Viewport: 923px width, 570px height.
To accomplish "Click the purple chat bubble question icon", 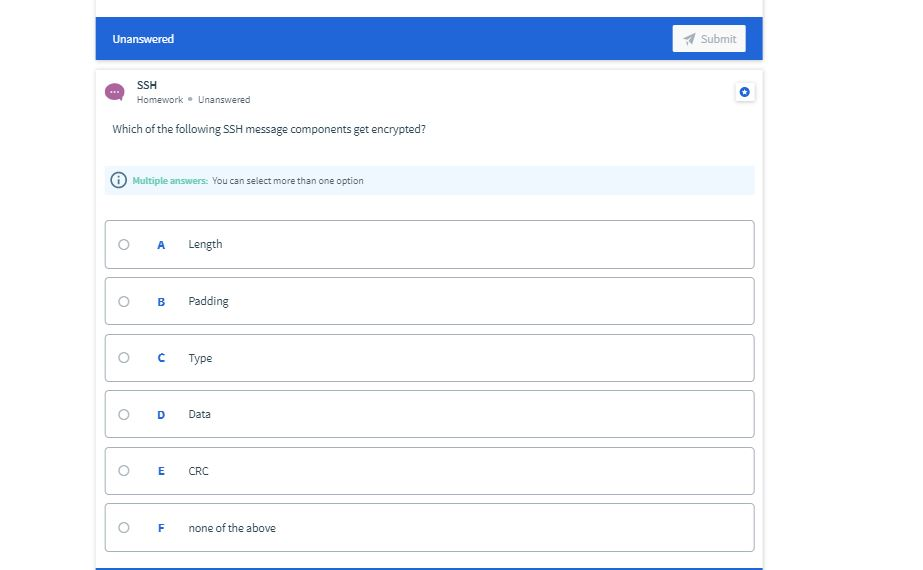I will [x=115, y=92].
